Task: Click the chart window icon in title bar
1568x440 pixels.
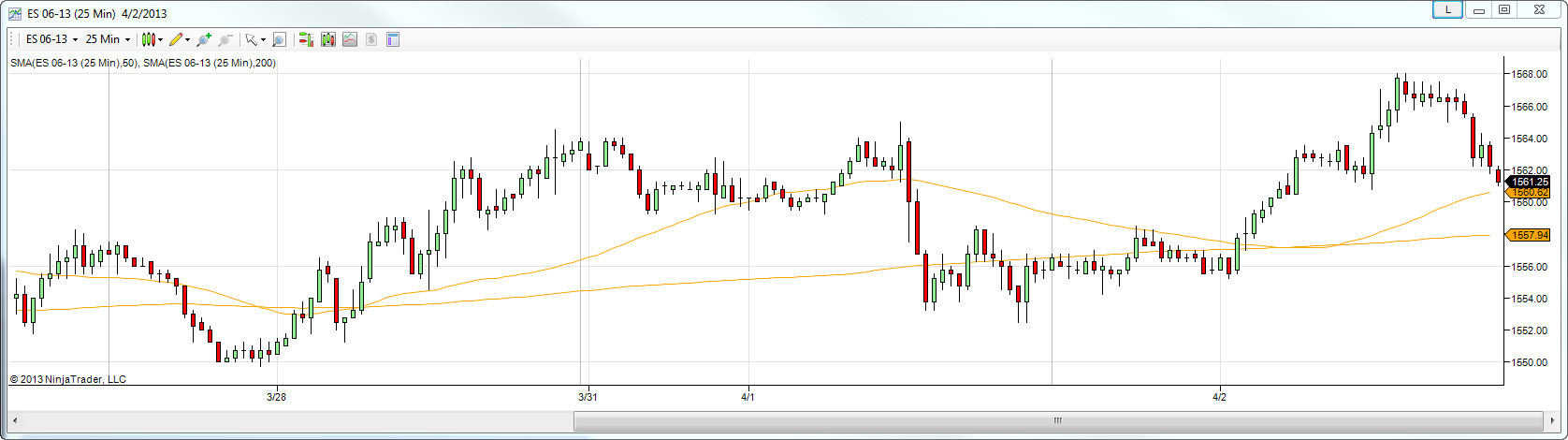Action: [15, 13]
